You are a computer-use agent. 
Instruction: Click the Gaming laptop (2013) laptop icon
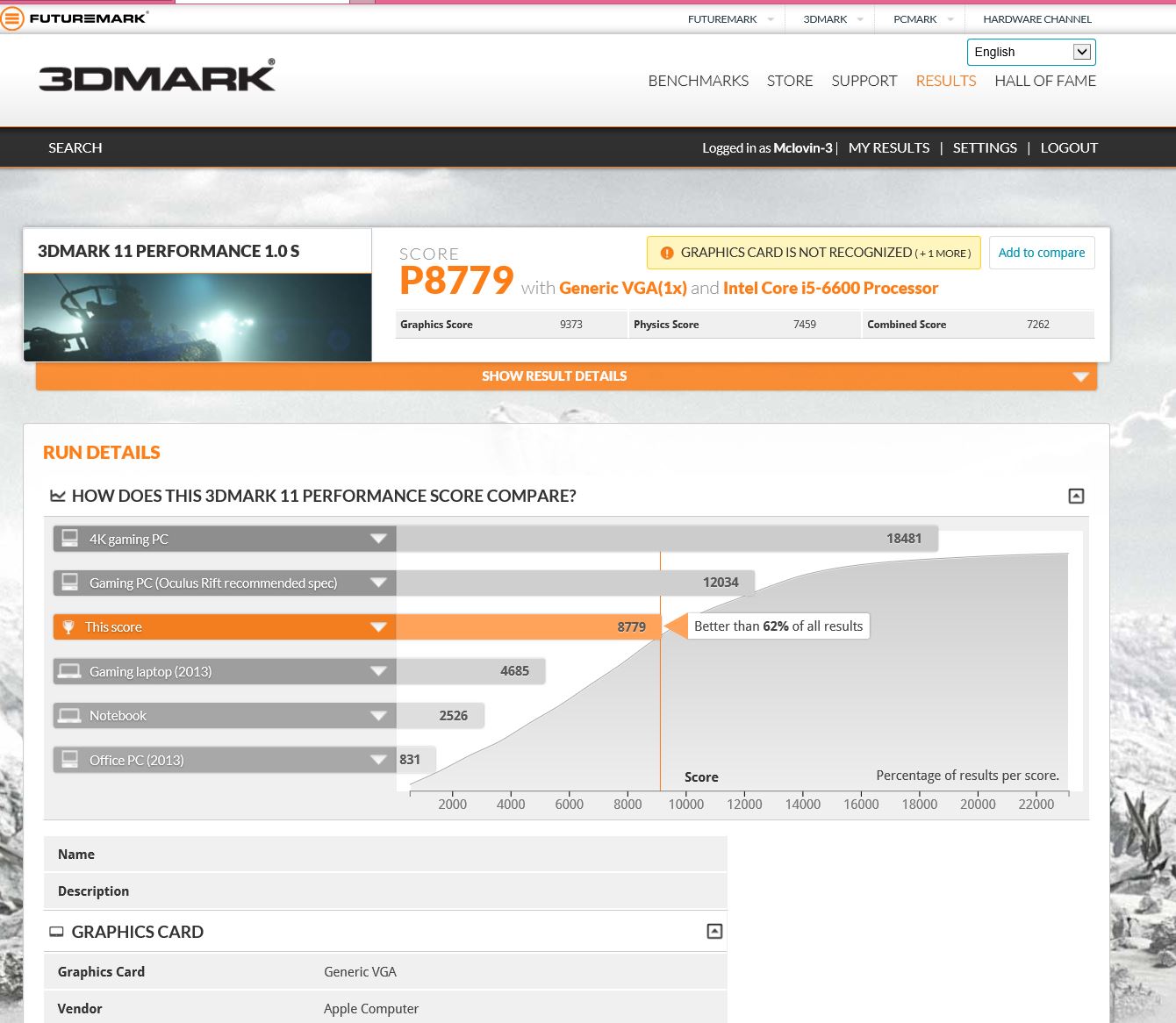pos(69,671)
